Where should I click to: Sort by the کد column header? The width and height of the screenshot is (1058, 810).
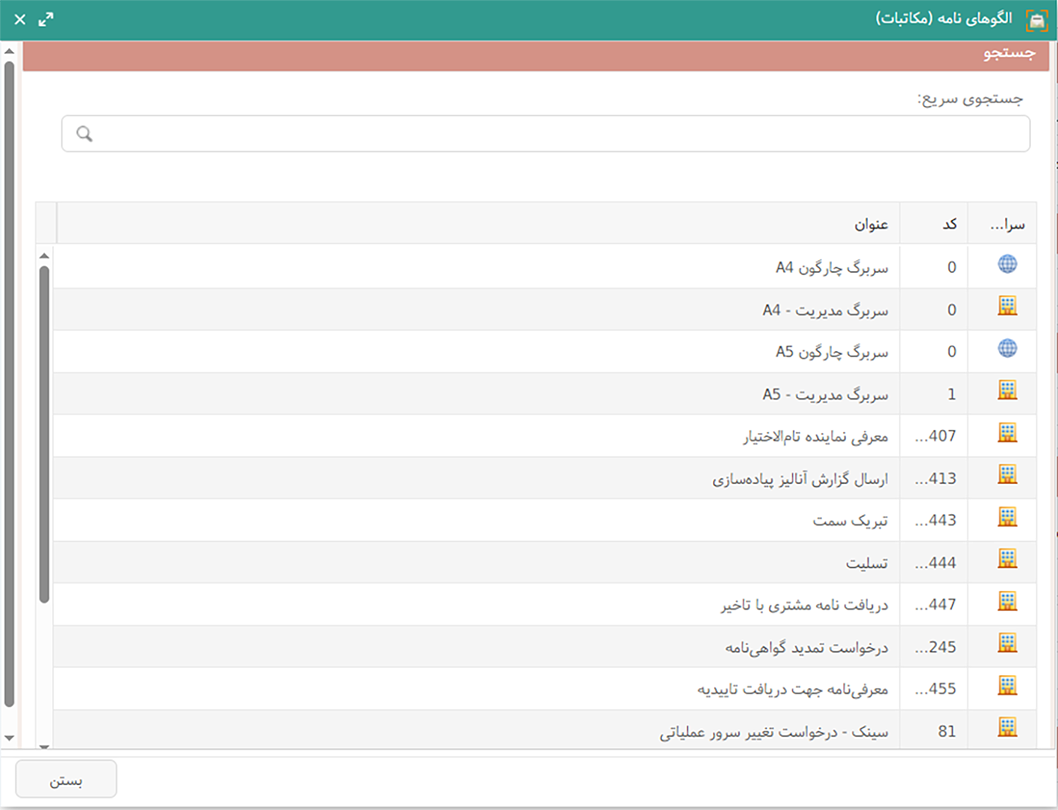[934, 223]
